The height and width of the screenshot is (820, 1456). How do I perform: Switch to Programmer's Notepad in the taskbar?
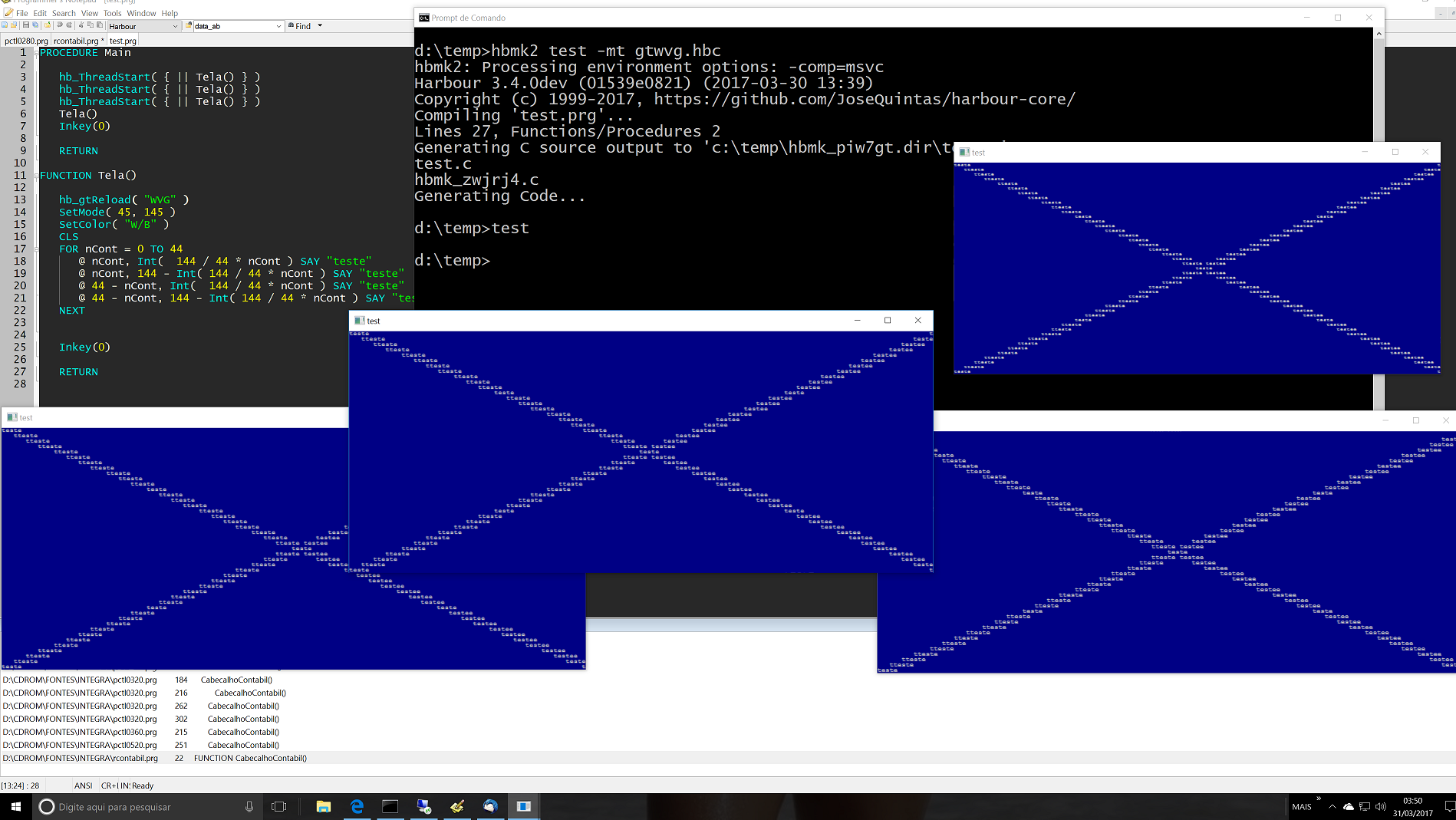[457, 806]
